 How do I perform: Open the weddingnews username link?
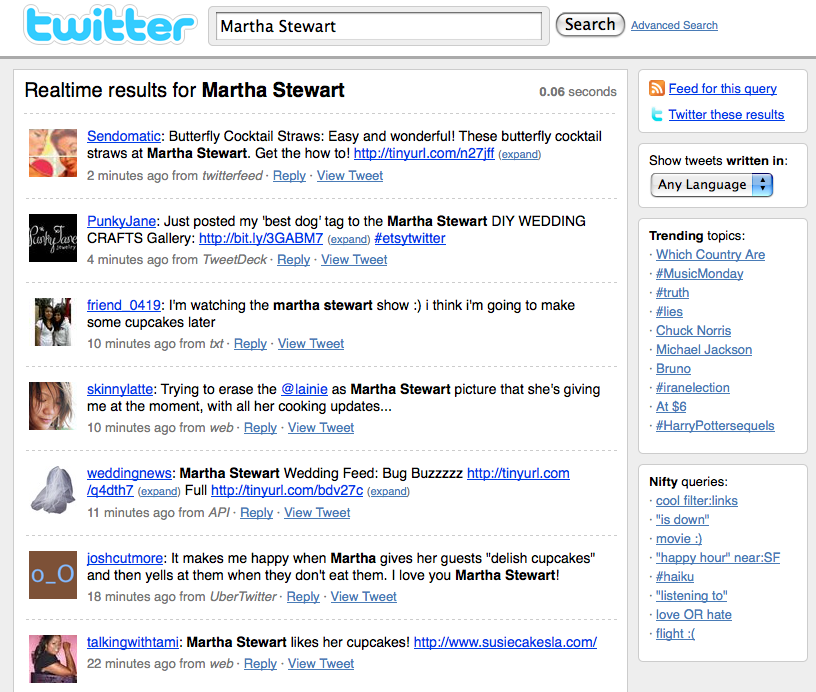point(129,473)
